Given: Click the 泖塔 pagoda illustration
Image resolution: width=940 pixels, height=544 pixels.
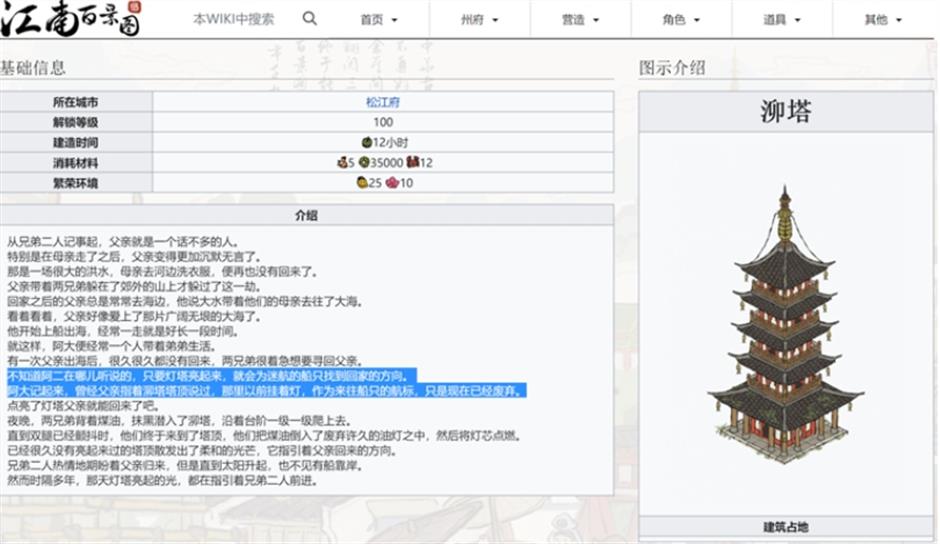Looking at the screenshot, I should click(785, 324).
